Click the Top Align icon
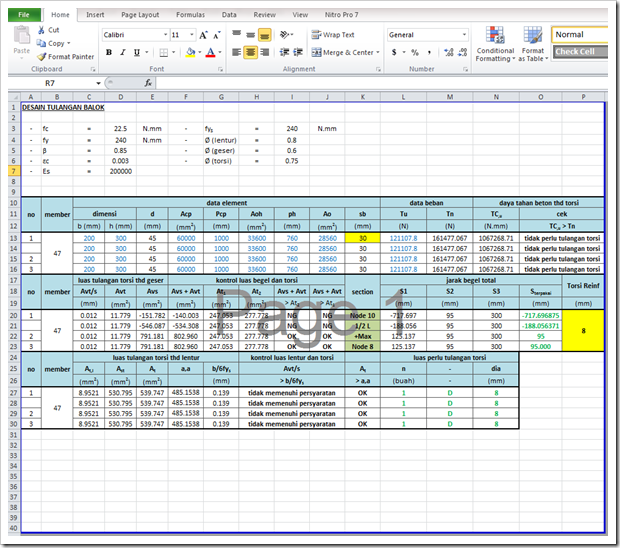 (236, 35)
